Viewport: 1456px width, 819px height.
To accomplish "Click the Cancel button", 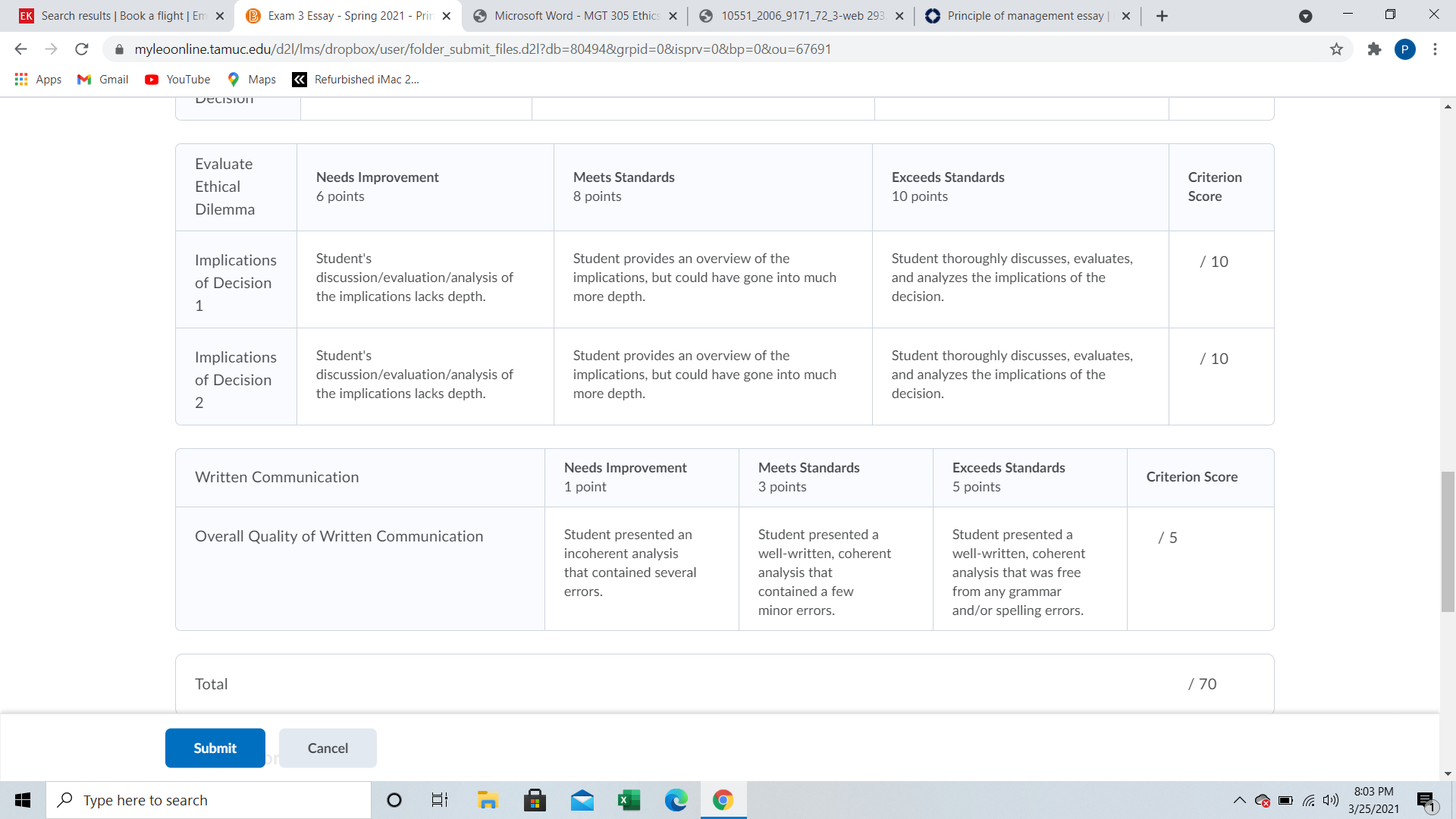I will pos(328,748).
